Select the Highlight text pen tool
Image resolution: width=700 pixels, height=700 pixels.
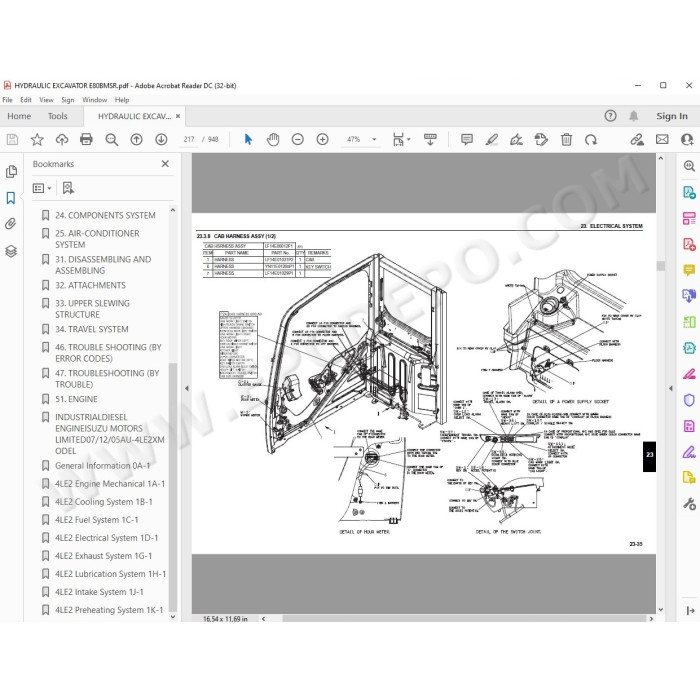[x=492, y=140]
